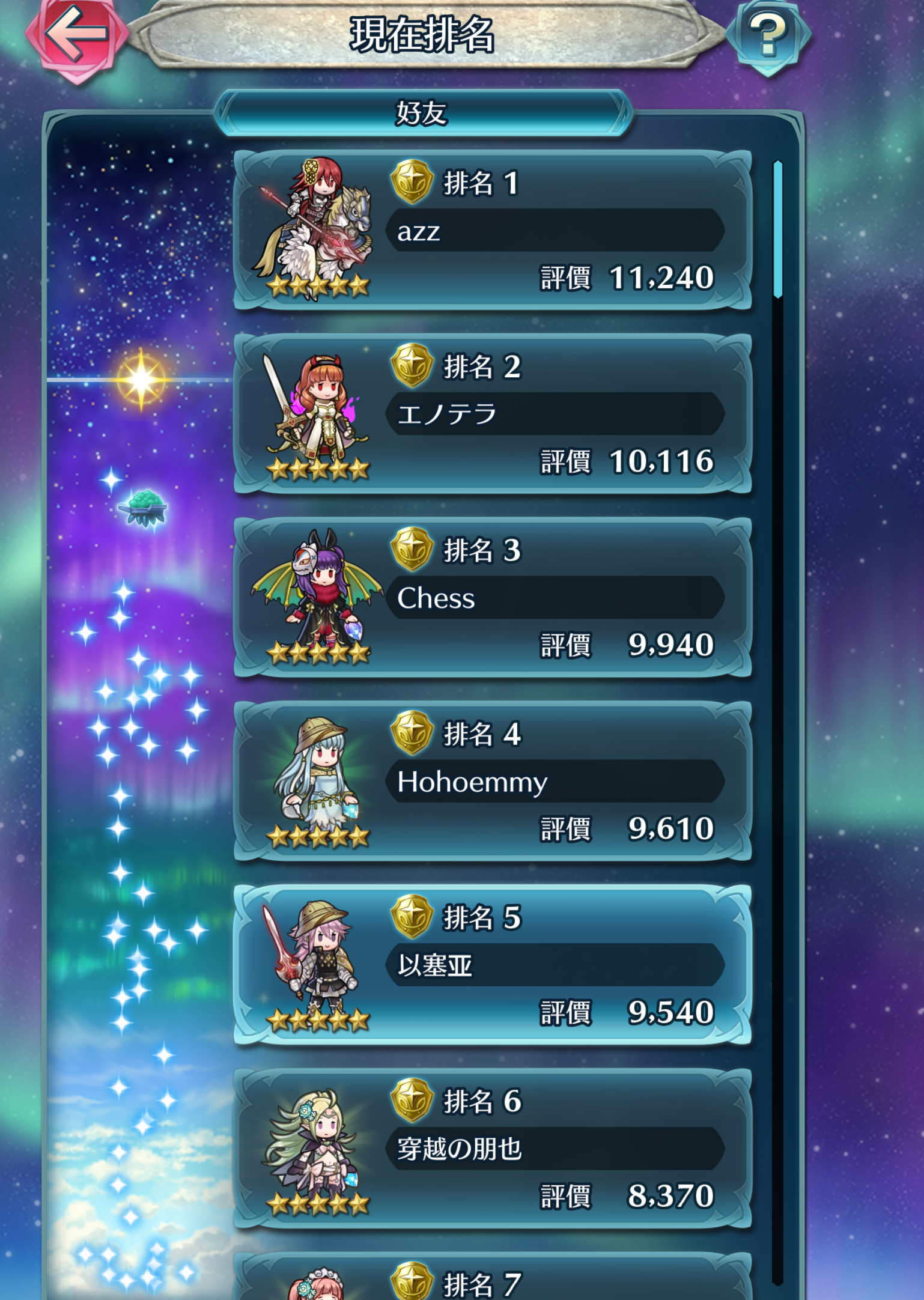Click the golden star marker on the sky map
The width and height of the screenshot is (924, 1300).
pyautogui.click(x=141, y=380)
